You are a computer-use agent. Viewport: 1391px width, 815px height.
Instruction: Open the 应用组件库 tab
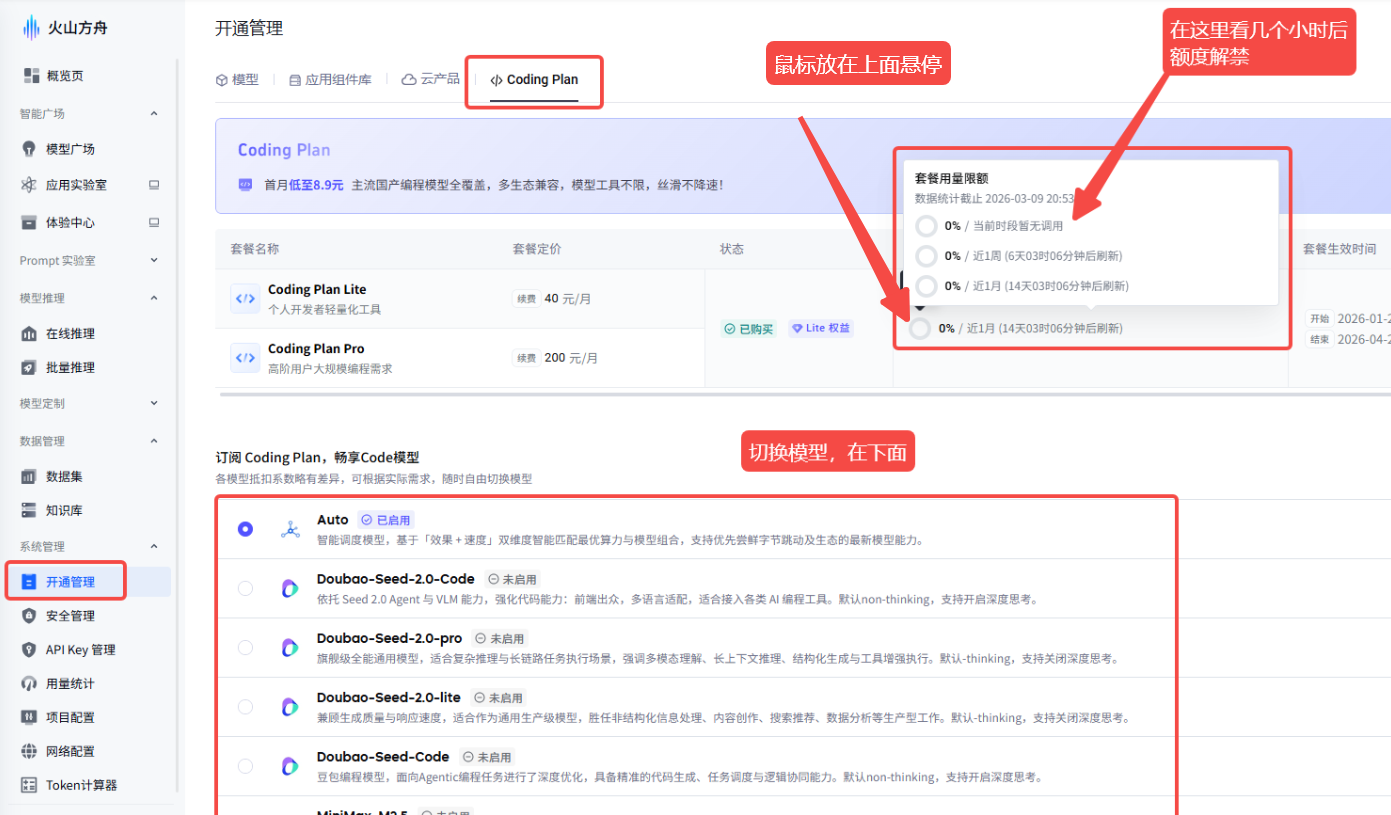(330, 80)
